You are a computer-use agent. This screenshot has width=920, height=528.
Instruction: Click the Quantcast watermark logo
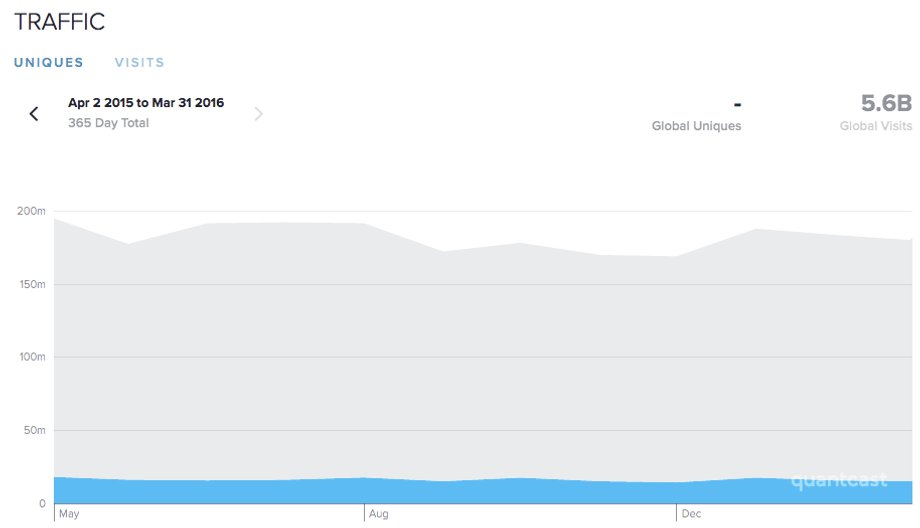click(x=839, y=480)
